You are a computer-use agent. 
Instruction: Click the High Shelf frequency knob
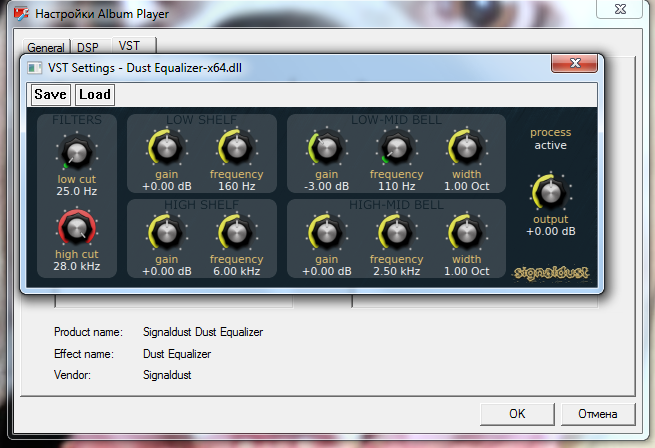coord(237,233)
